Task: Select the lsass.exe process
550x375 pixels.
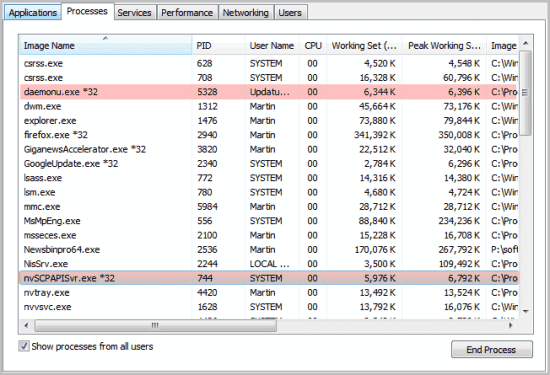Action: (269, 178)
